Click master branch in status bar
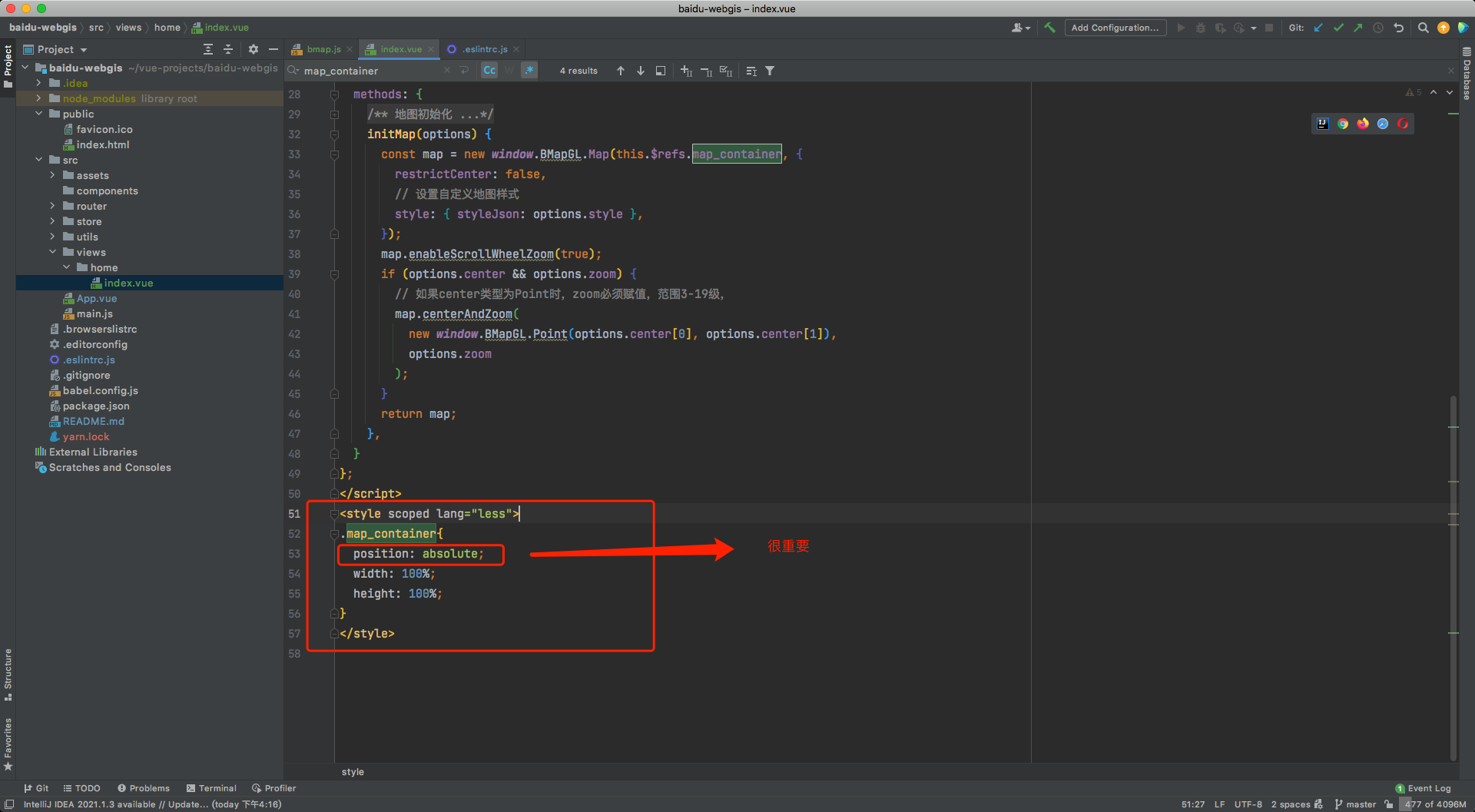This screenshot has height=812, width=1475. tap(1355, 804)
